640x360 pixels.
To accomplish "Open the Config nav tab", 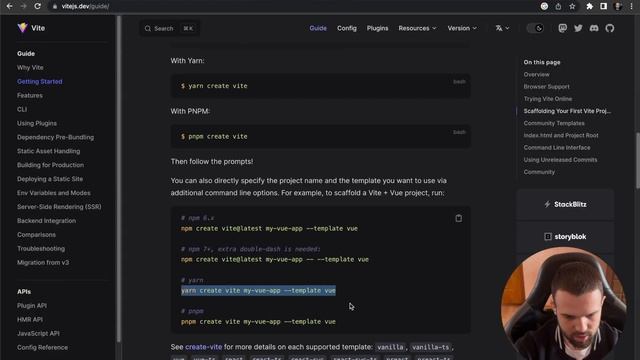I will 347,28.
